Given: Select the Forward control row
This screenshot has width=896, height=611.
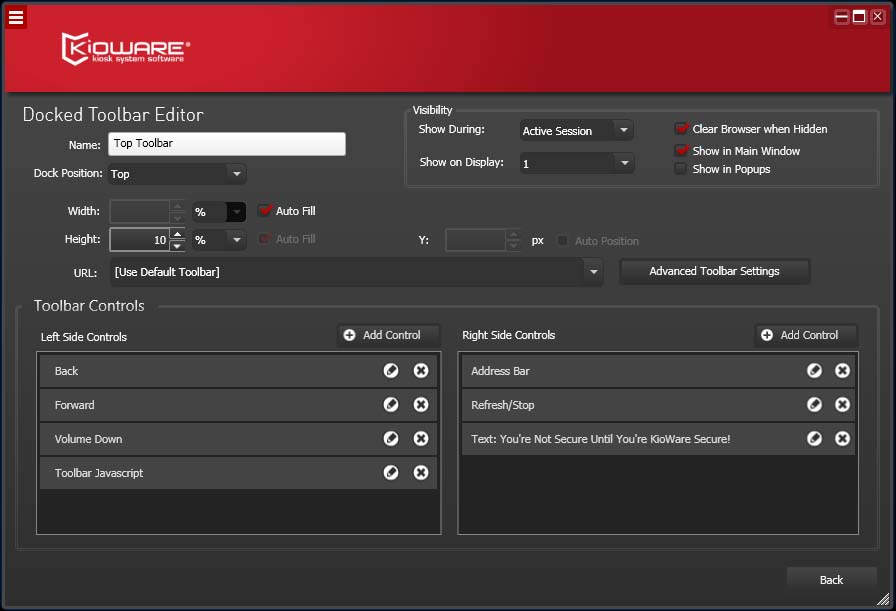Looking at the screenshot, I should (238, 405).
